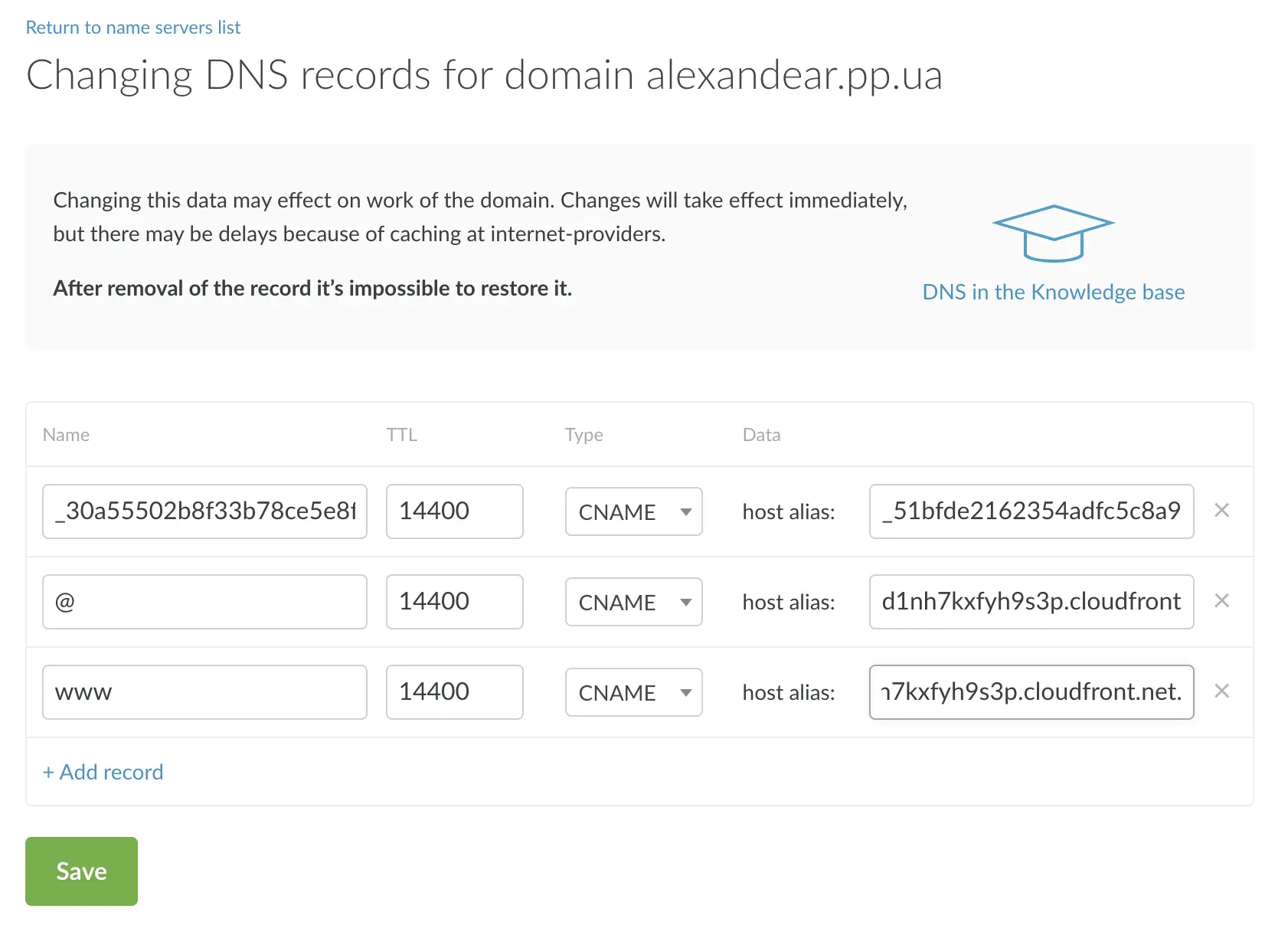Click host alias field of www record
The height and width of the screenshot is (925, 1288).
tap(1031, 692)
